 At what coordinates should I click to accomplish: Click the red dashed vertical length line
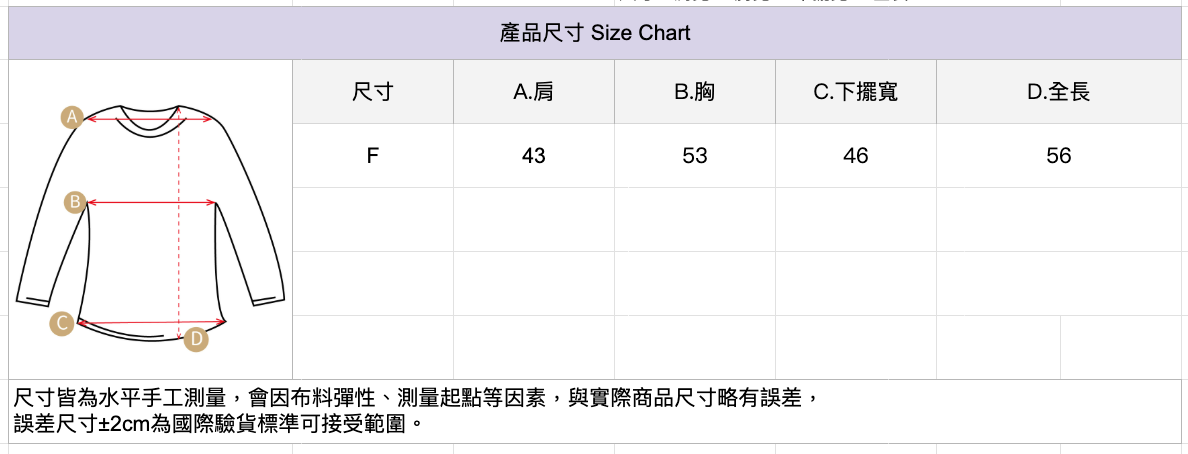pyautogui.click(x=178, y=230)
